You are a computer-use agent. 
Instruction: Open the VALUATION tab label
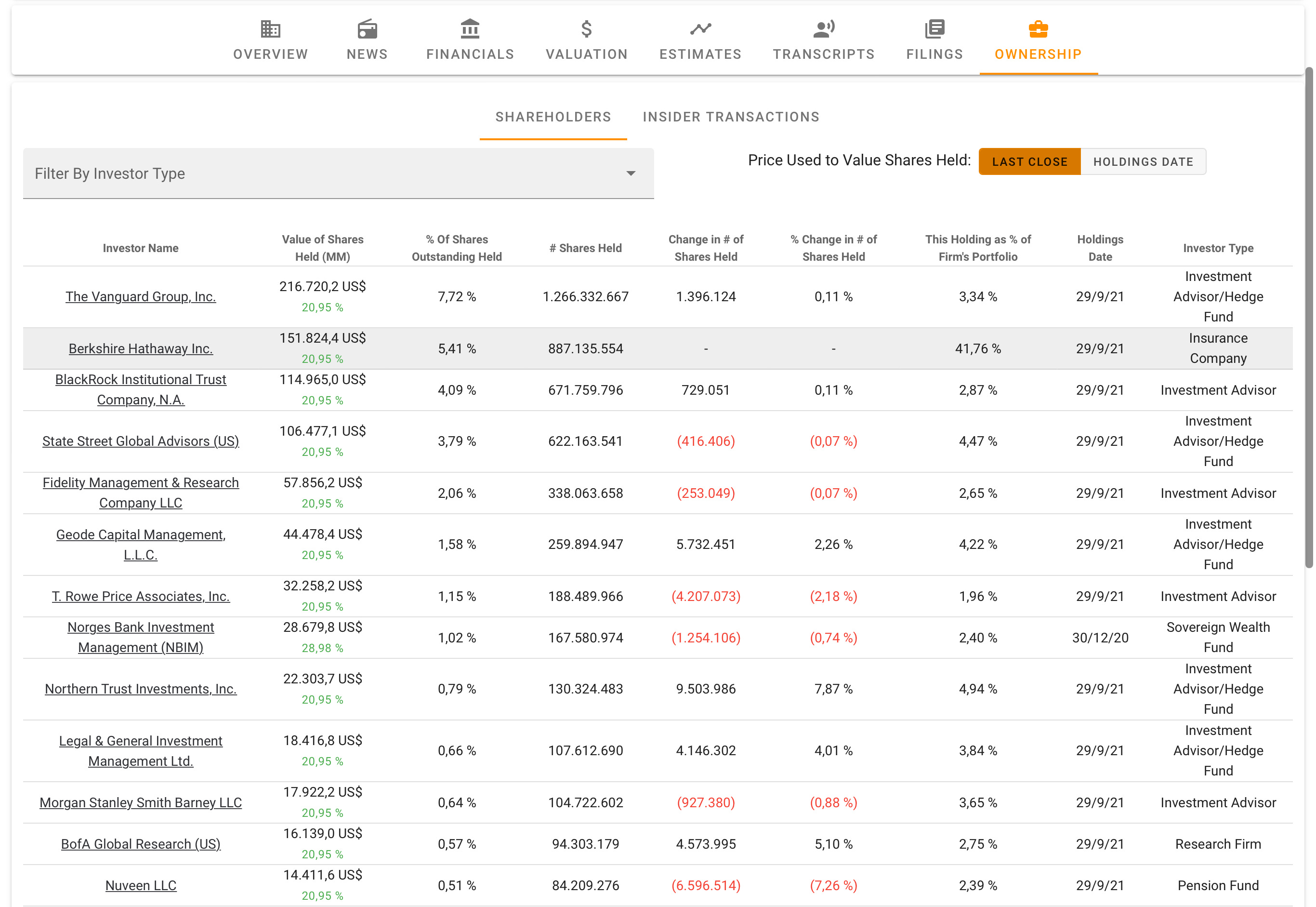[x=587, y=54]
